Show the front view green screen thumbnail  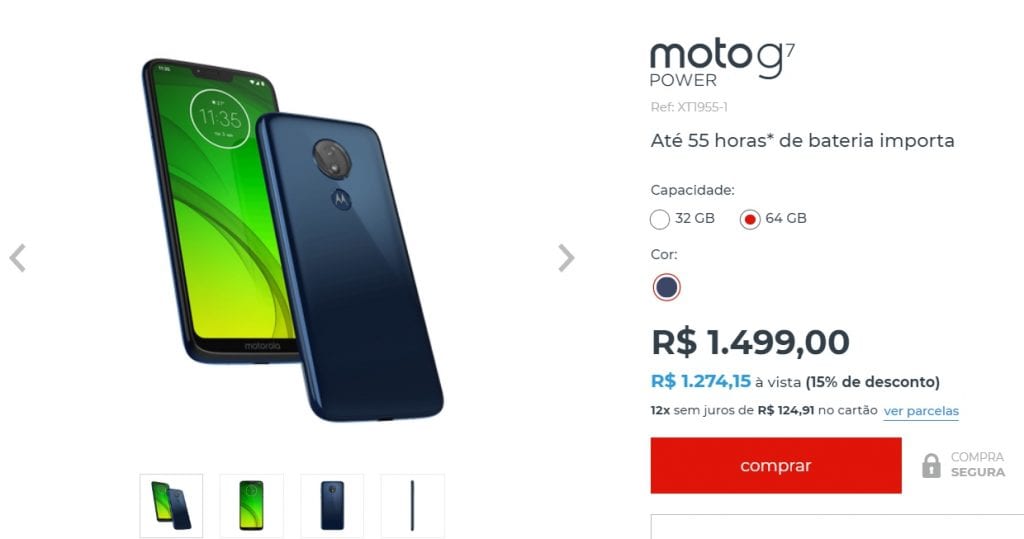(251, 506)
